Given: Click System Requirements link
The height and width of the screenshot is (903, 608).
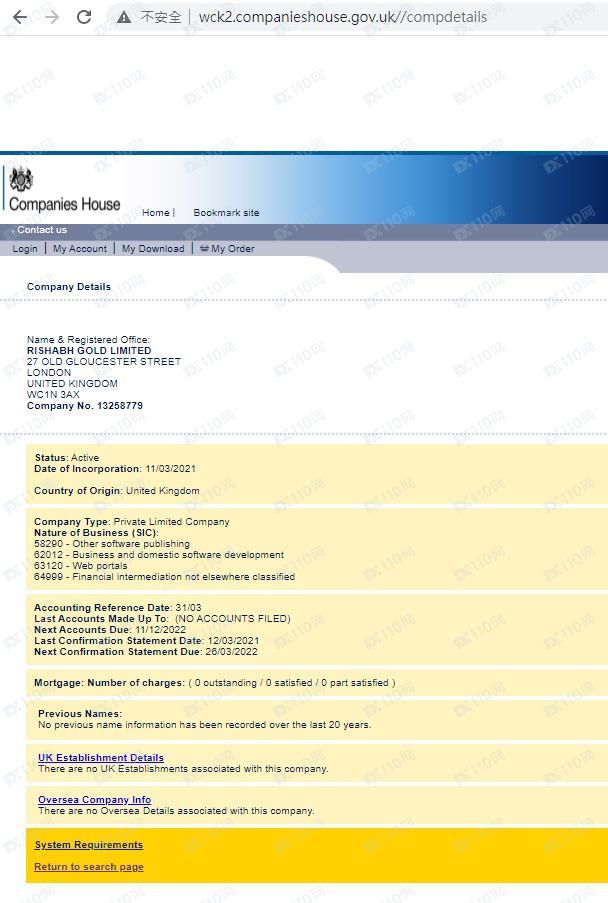Looking at the screenshot, I should [89, 845].
